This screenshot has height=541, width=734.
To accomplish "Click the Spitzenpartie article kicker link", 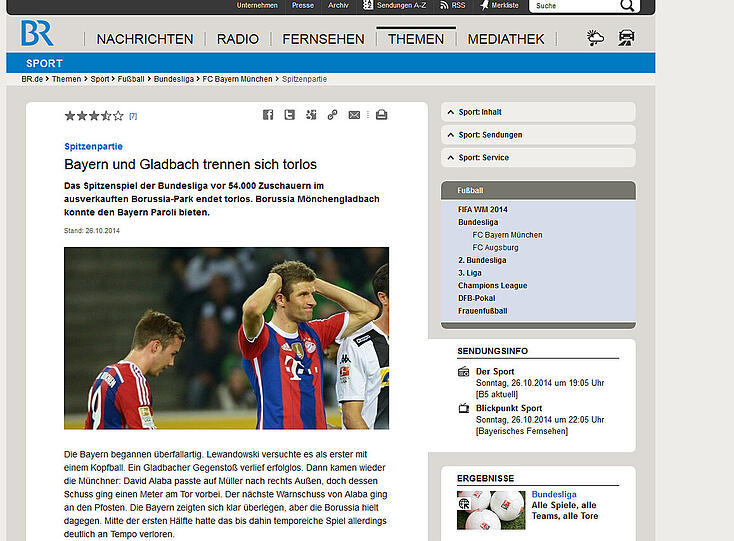I will [x=94, y=146].
